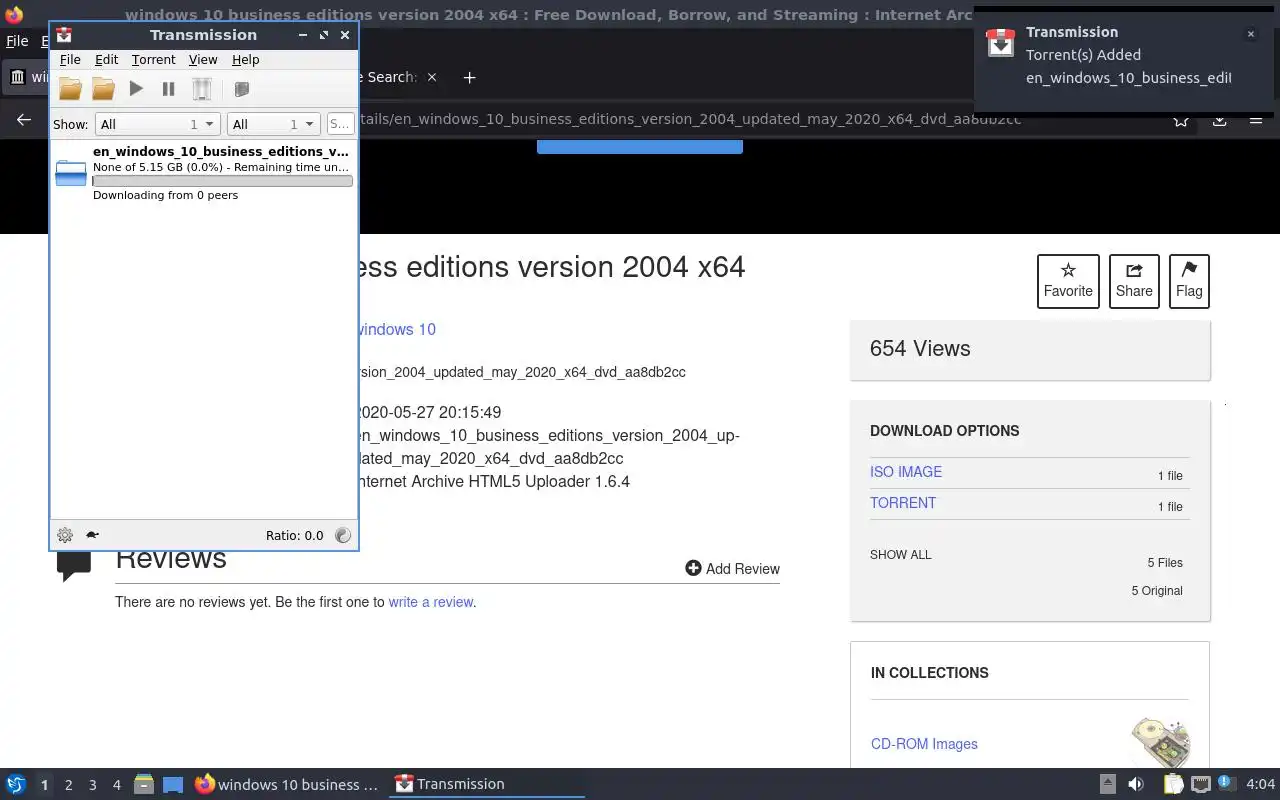This screenshot has width=1280, height=800.
Task: Click the blue folder icon of the torrent
Action: click(71, 172)
